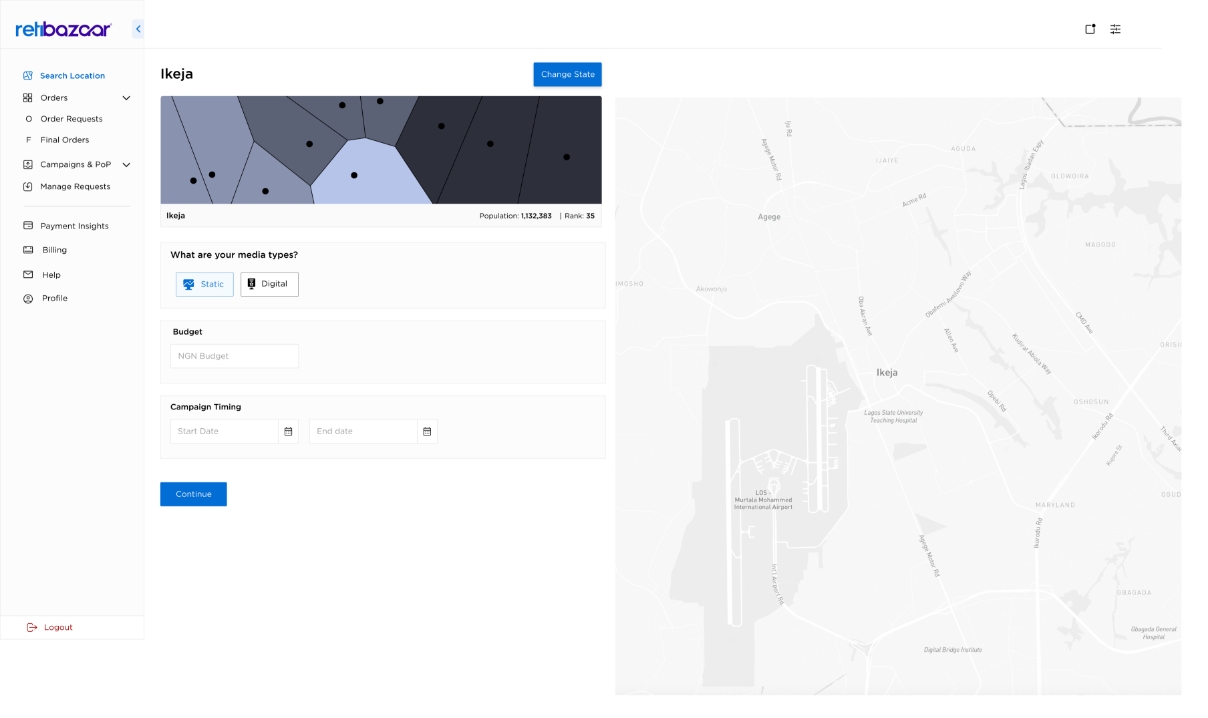This screenshot has height=718, width=1208.
Task: Click the Continue button
Action: (x=193, y=494)
